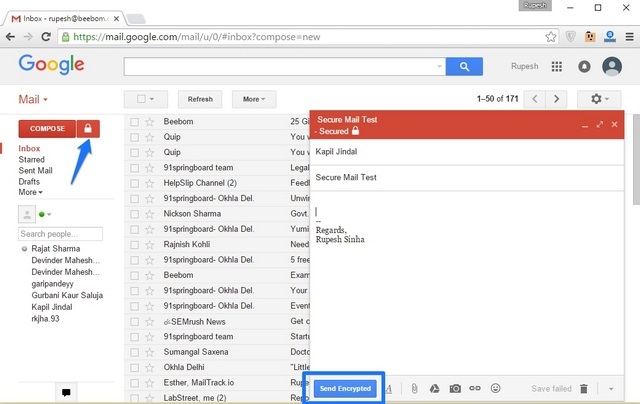The width and height of the screenshot is (640, 404).
Task: Select checkbox for HelpSlip Channel email
Action: 134,183
